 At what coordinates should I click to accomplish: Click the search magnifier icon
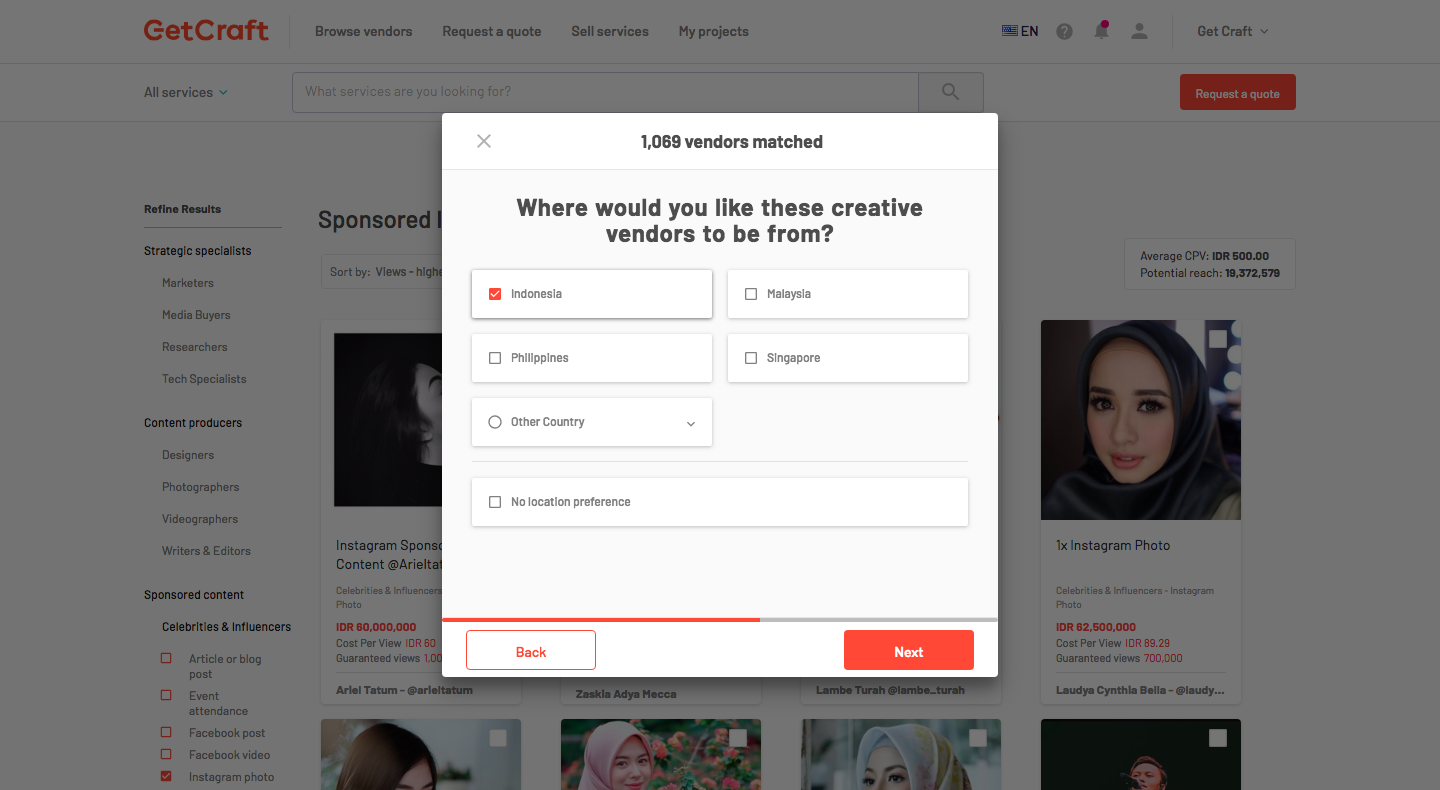[950, 92]
